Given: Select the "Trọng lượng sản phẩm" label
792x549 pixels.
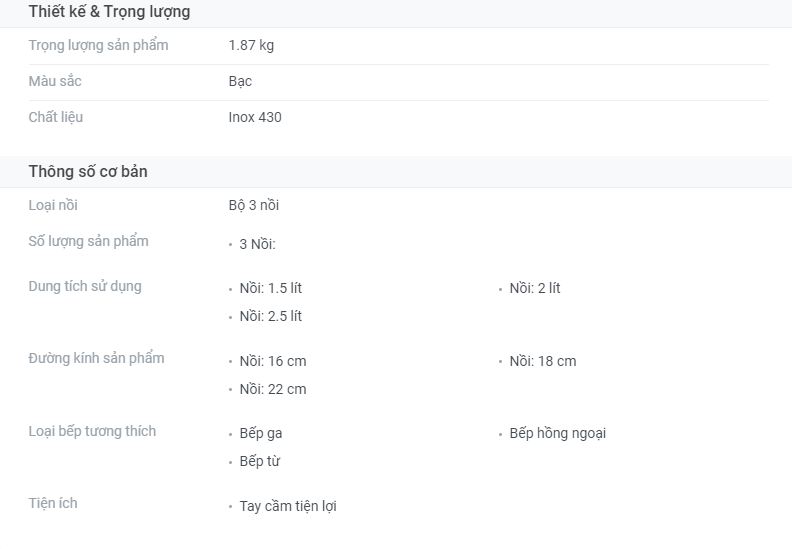Looking at the screenshot, I should point(98,45).
